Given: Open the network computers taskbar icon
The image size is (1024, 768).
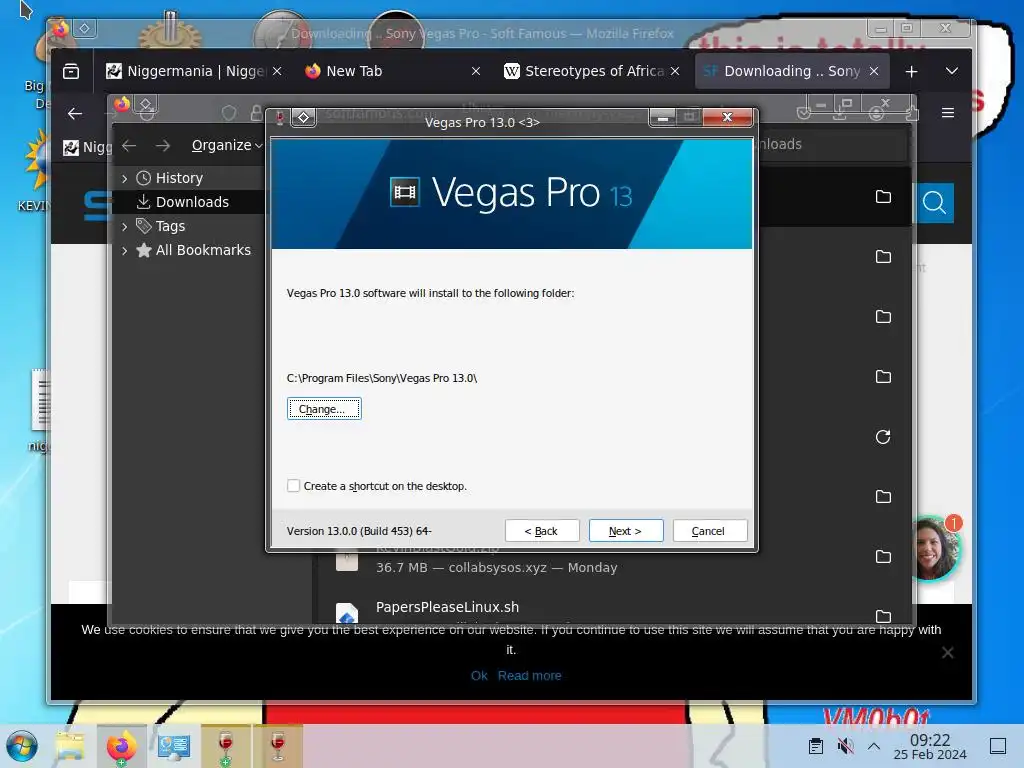Looking at the screenshot, I should [x=174, y=746].
